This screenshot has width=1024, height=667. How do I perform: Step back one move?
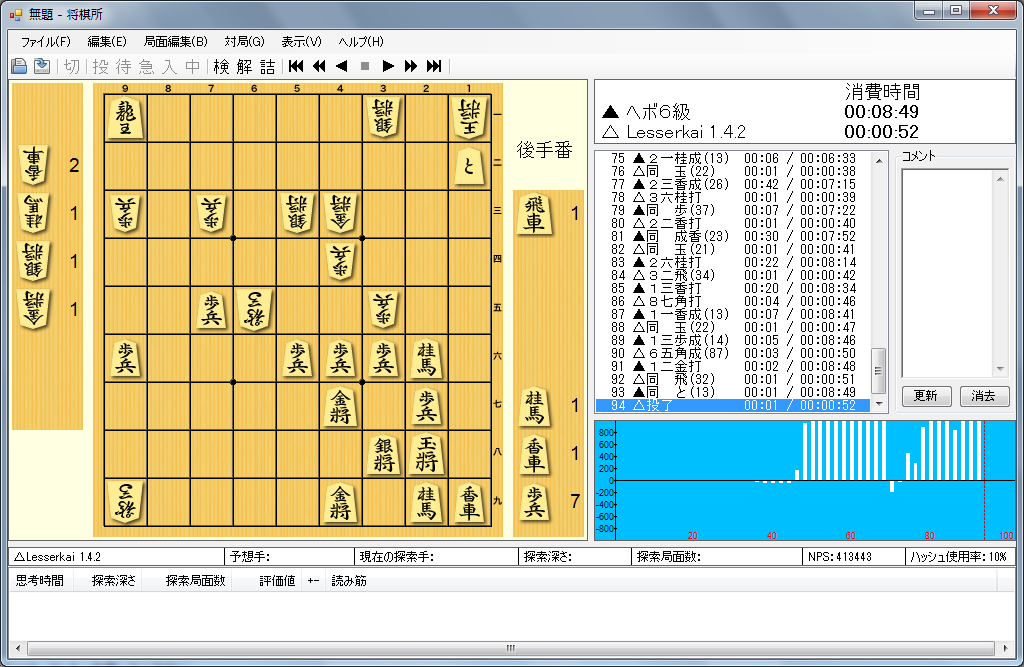click(341, 67)
